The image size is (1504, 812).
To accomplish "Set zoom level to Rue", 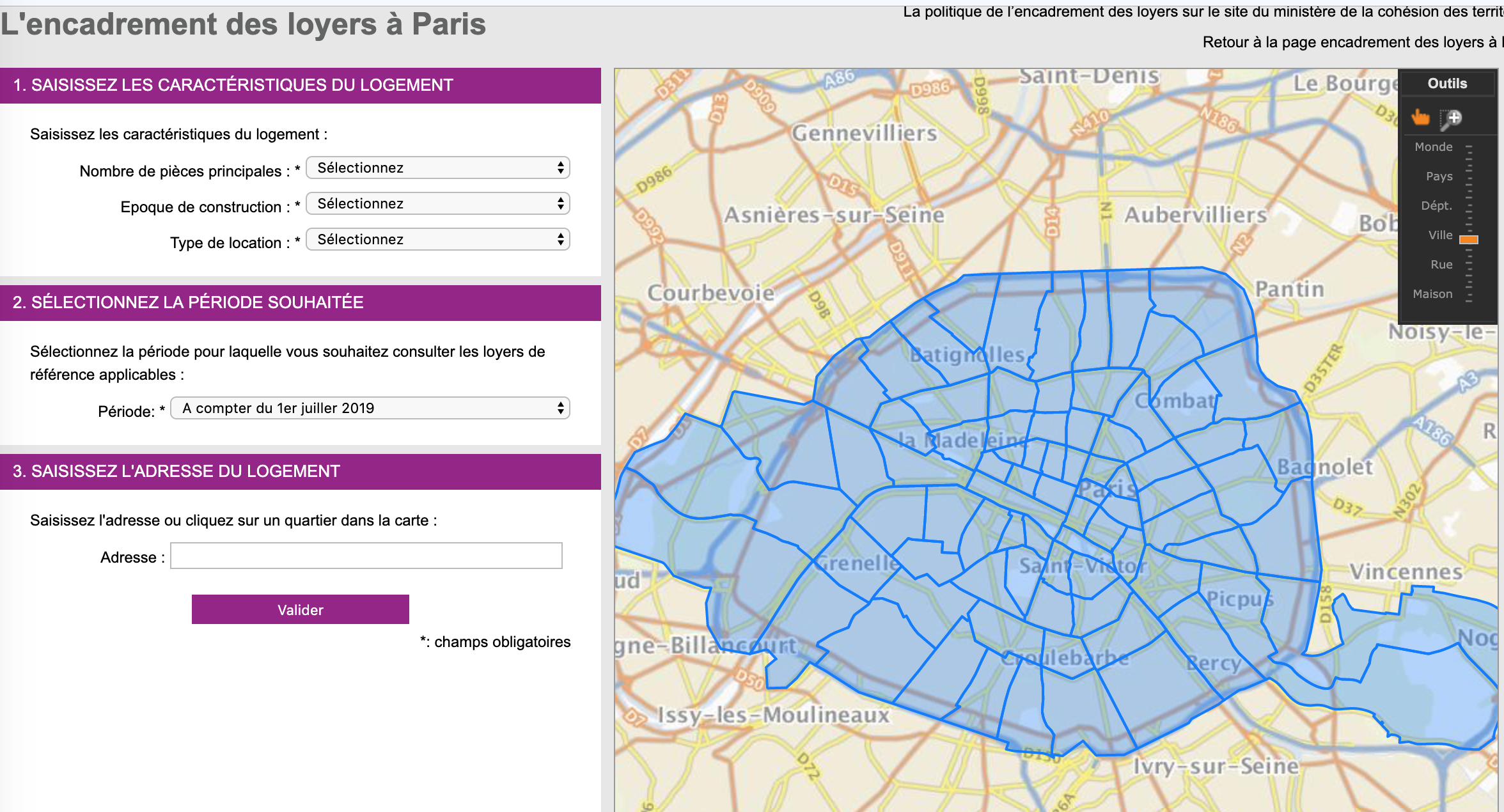I will pyautogui.click(x=1441, y=265).
